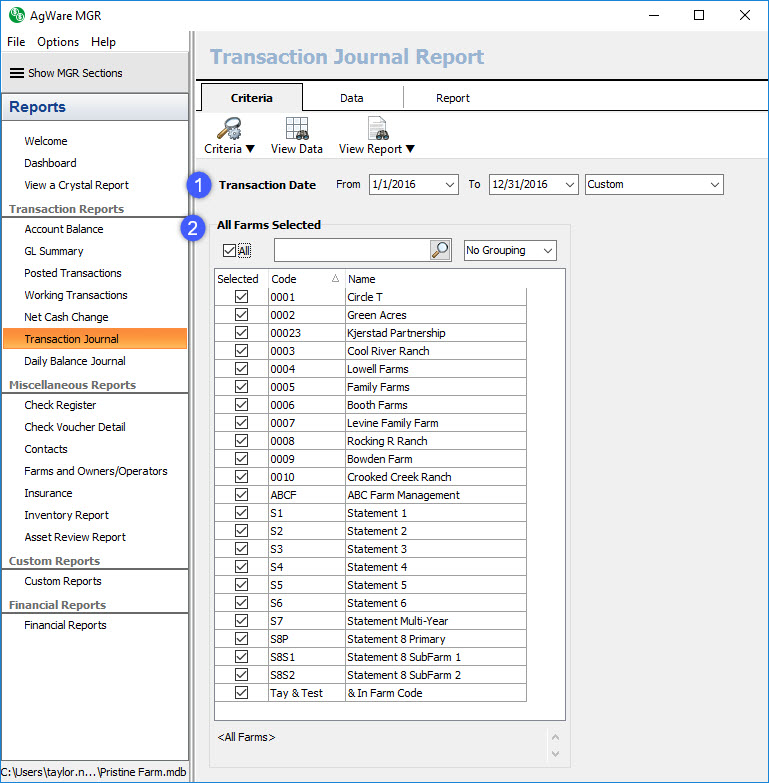Open the Posted Transactions report
The height and width of the screenshot is (783, 769).
pyautogui.click(x=73, y=273)
